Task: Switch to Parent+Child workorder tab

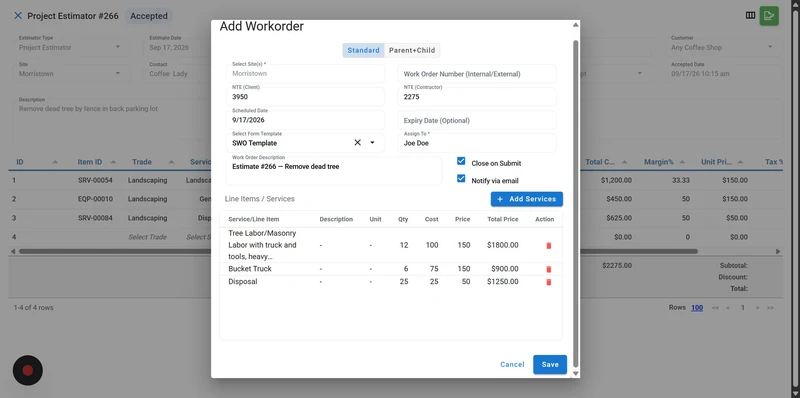Action: click(x=412, y=50)
